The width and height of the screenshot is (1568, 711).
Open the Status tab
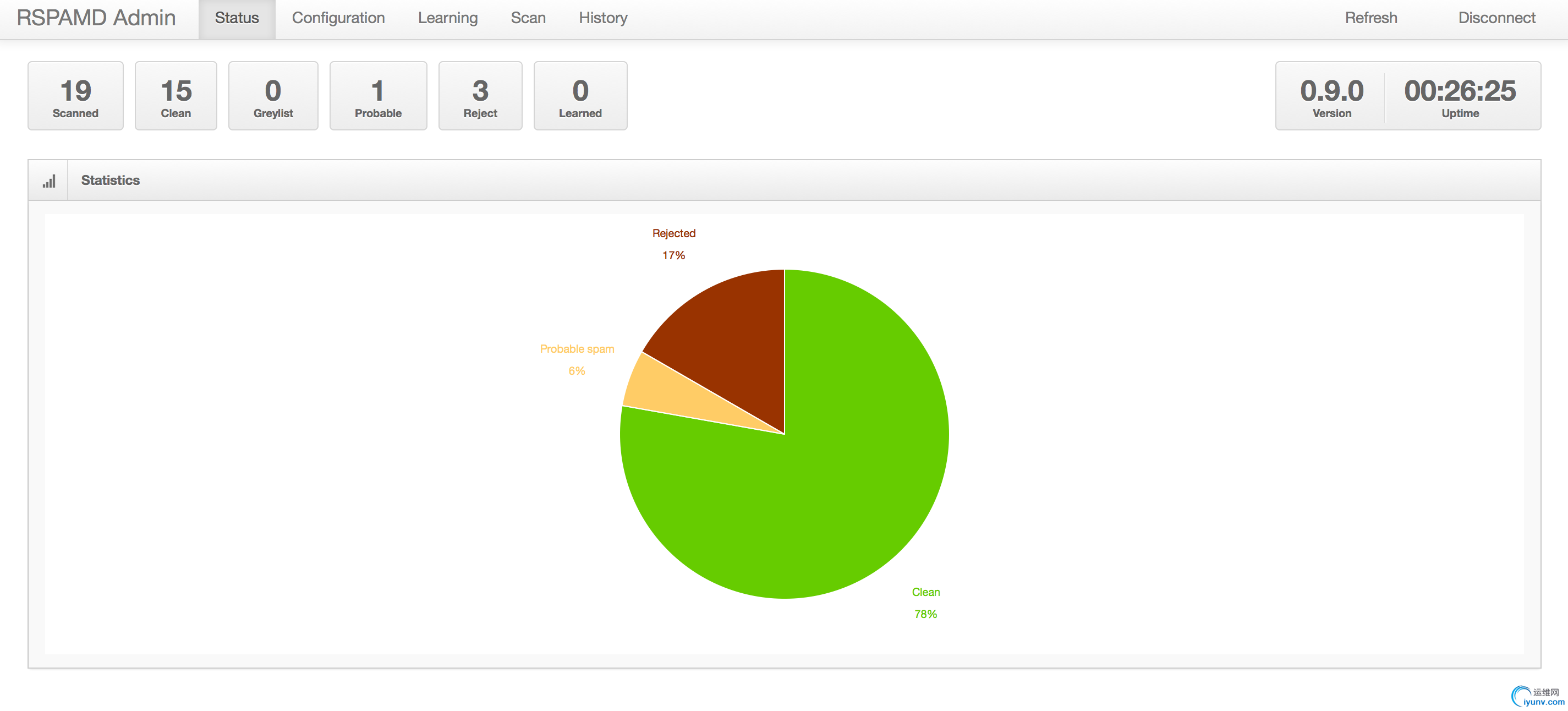tap(237, 18)
